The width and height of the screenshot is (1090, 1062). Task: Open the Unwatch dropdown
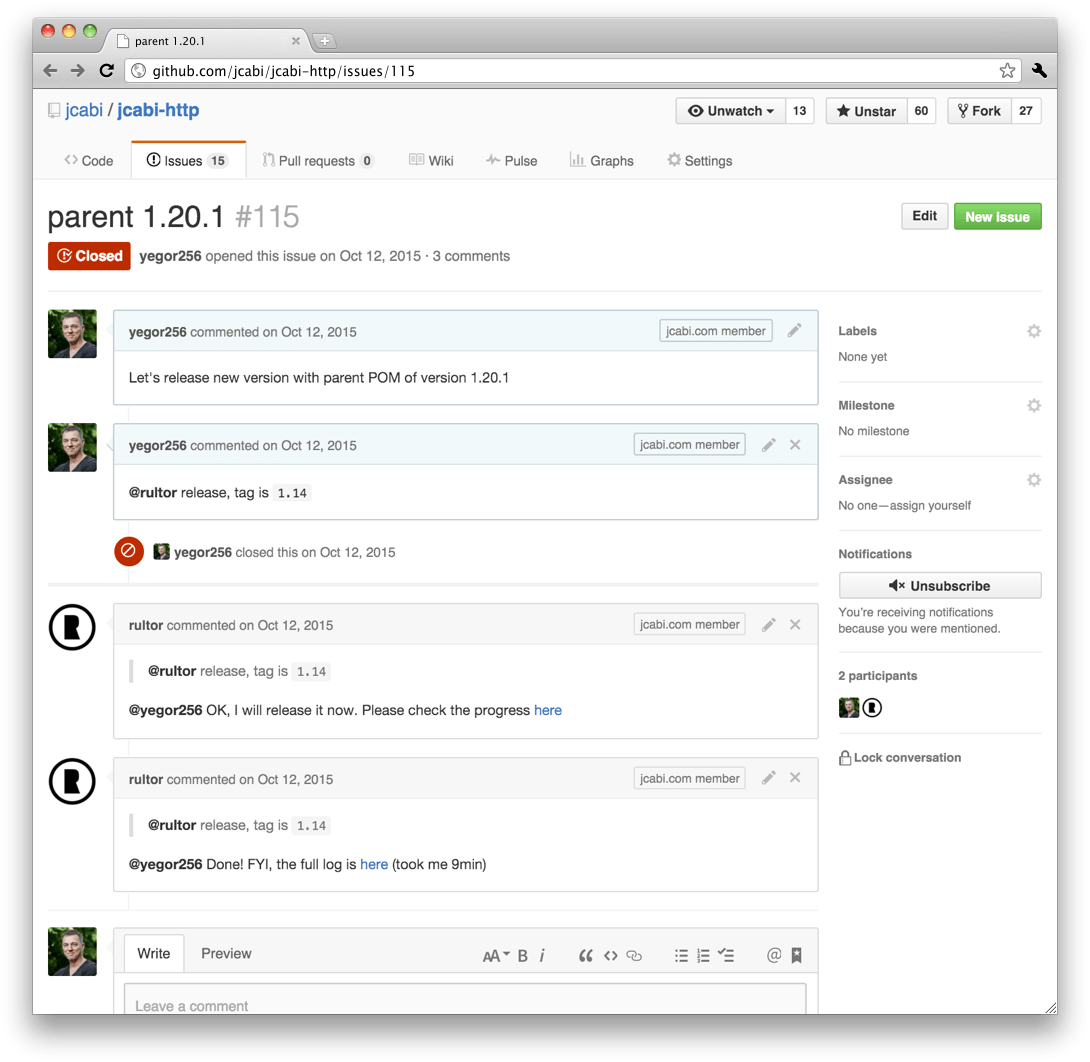pyautogui.click(x=731, y=111)
